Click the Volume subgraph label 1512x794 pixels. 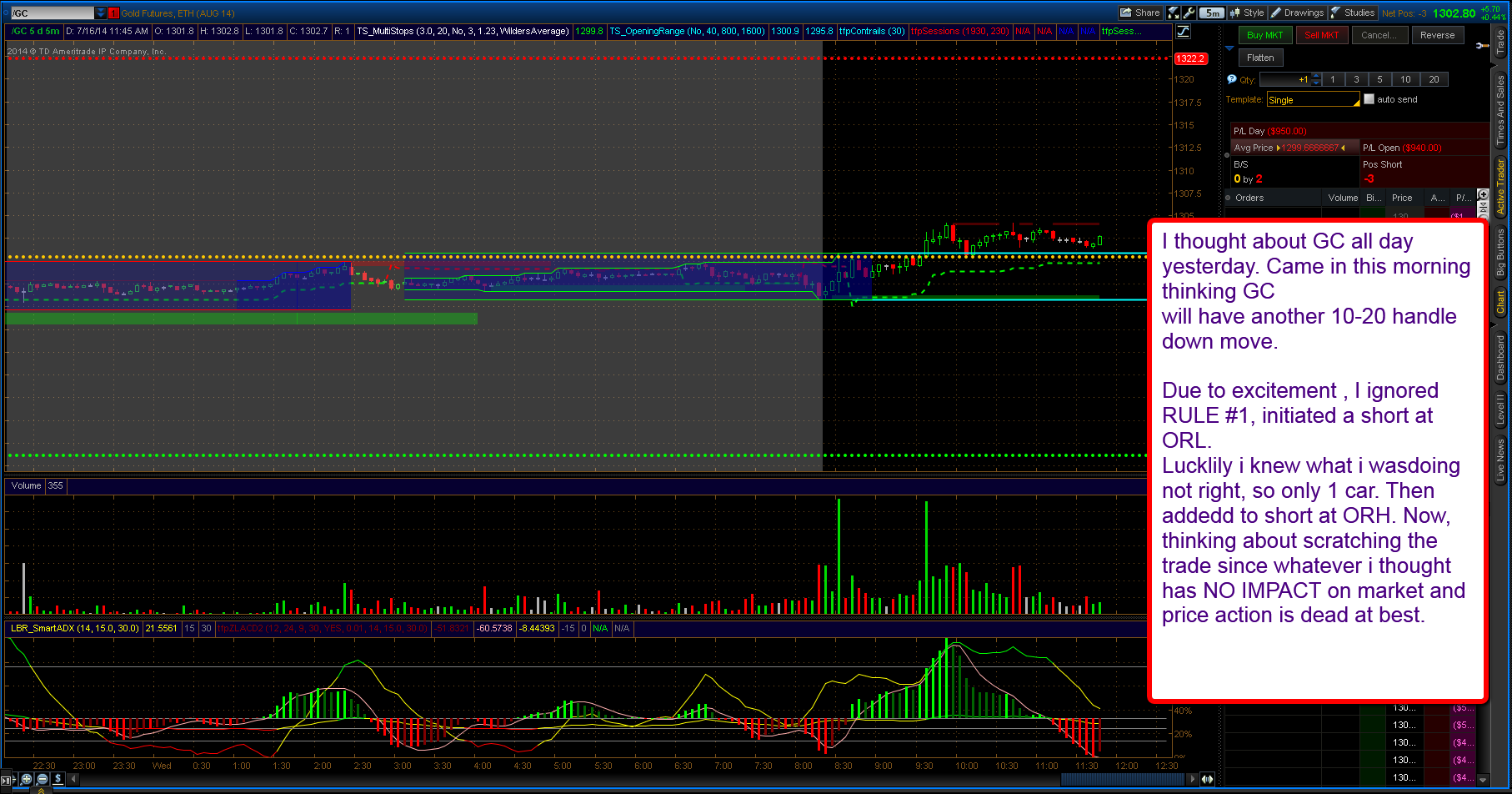(x=26, y=485)
